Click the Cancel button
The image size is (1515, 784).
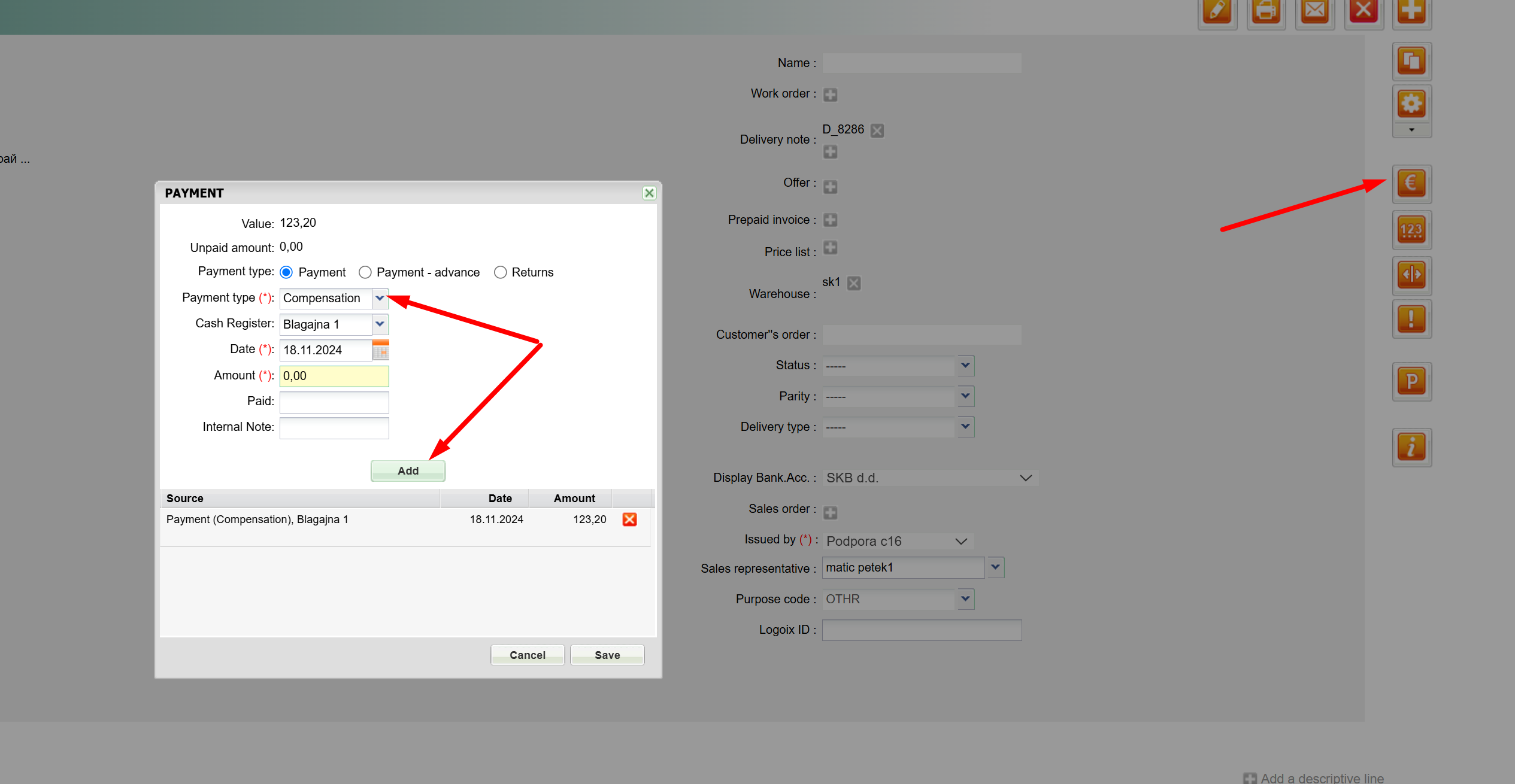527,655
